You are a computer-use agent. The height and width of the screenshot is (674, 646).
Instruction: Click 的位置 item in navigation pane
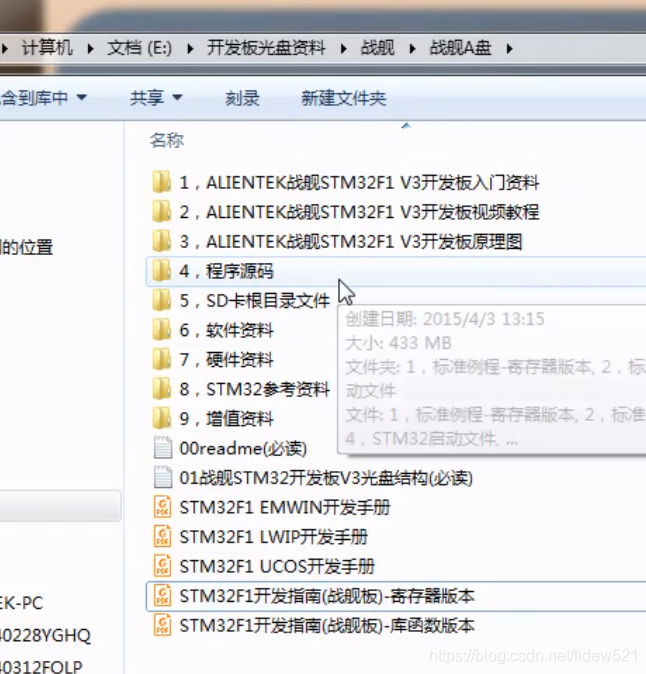27,247
